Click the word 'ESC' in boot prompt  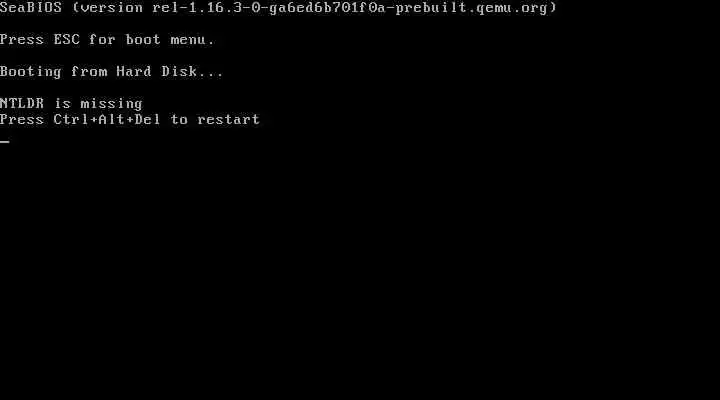click(67, 39)
